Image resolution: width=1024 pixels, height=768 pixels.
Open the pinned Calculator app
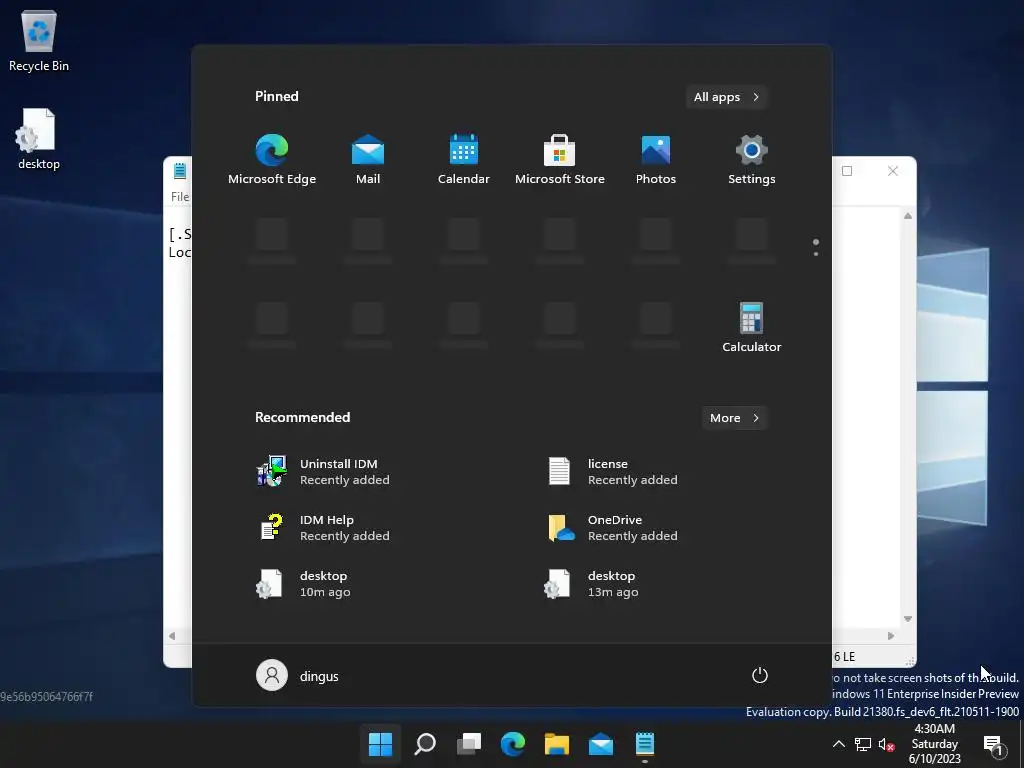[x=752, y=328]
